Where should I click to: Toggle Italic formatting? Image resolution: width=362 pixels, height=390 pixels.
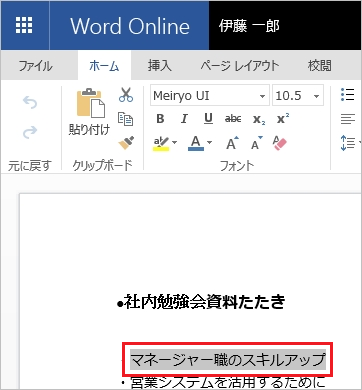(184, 119)
